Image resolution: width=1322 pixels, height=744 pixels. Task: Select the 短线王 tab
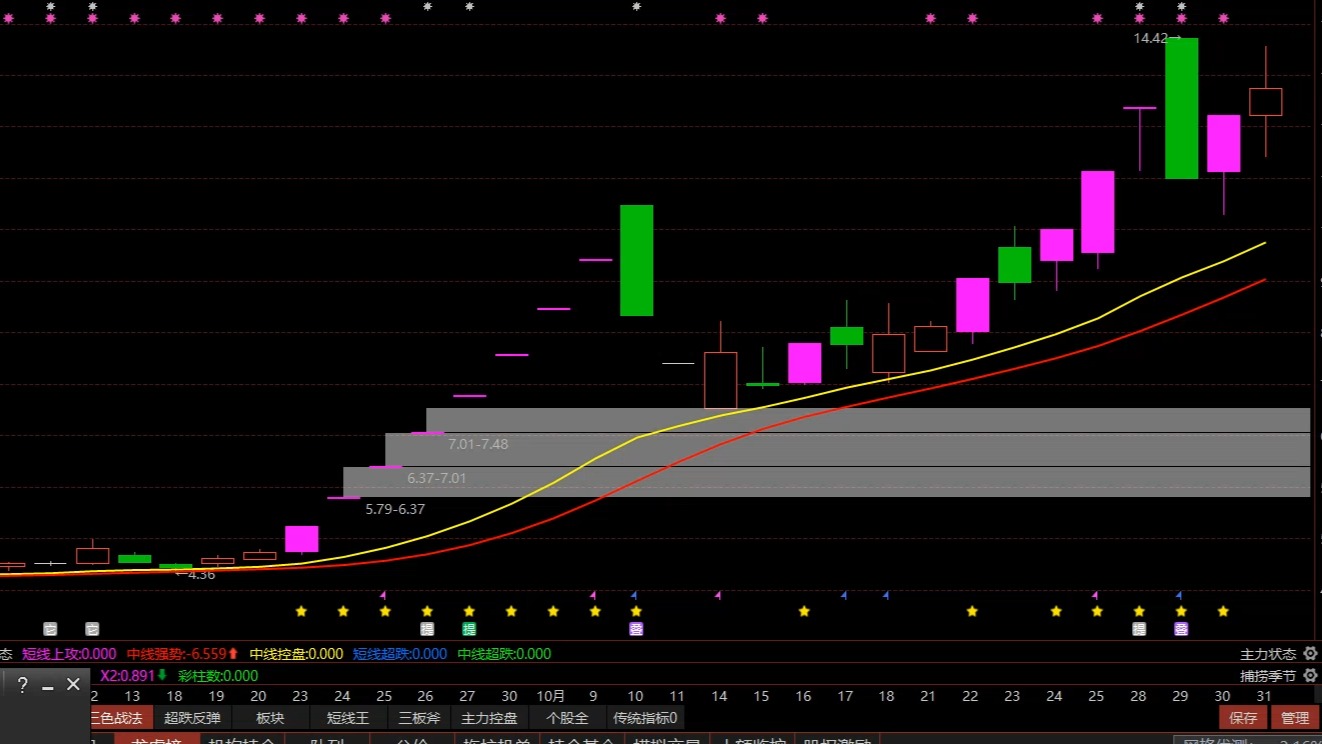[x=348, y=718]
